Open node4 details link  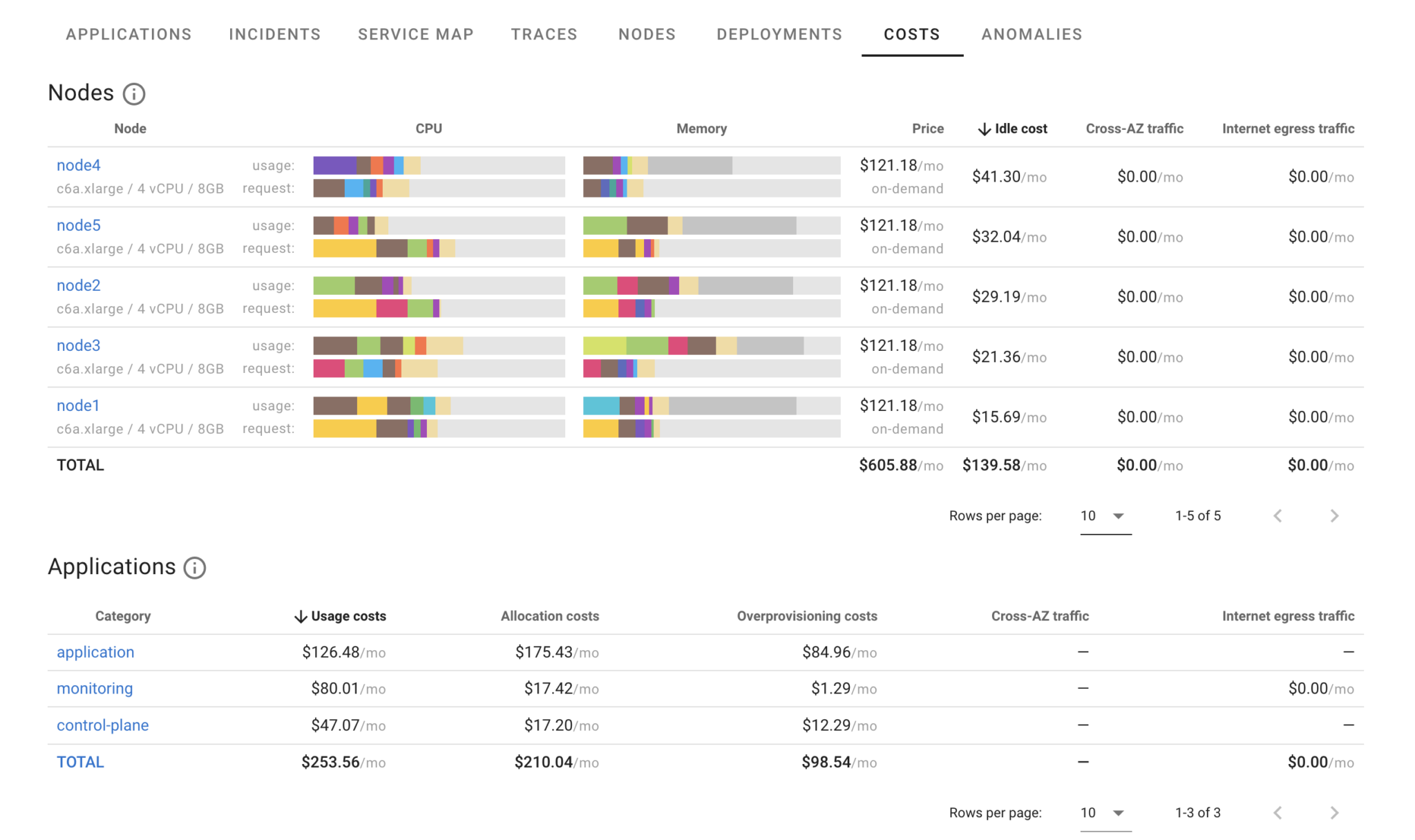coord(78,165)
